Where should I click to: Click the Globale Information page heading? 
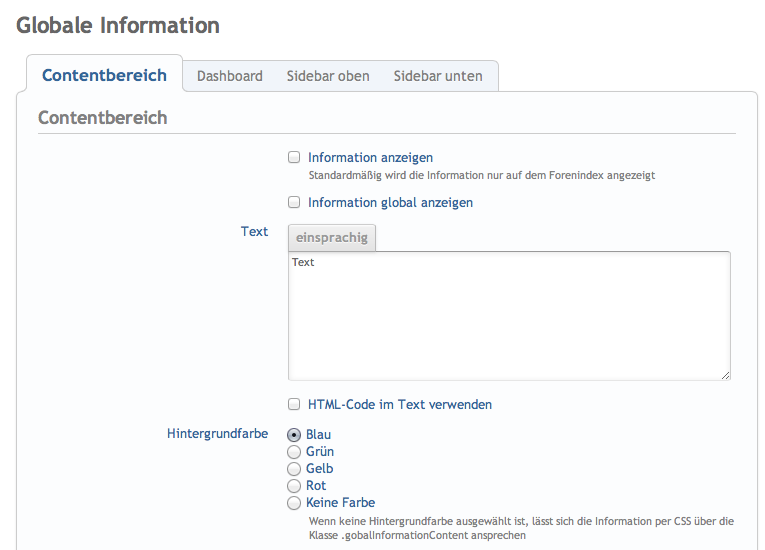coord(118,26)
